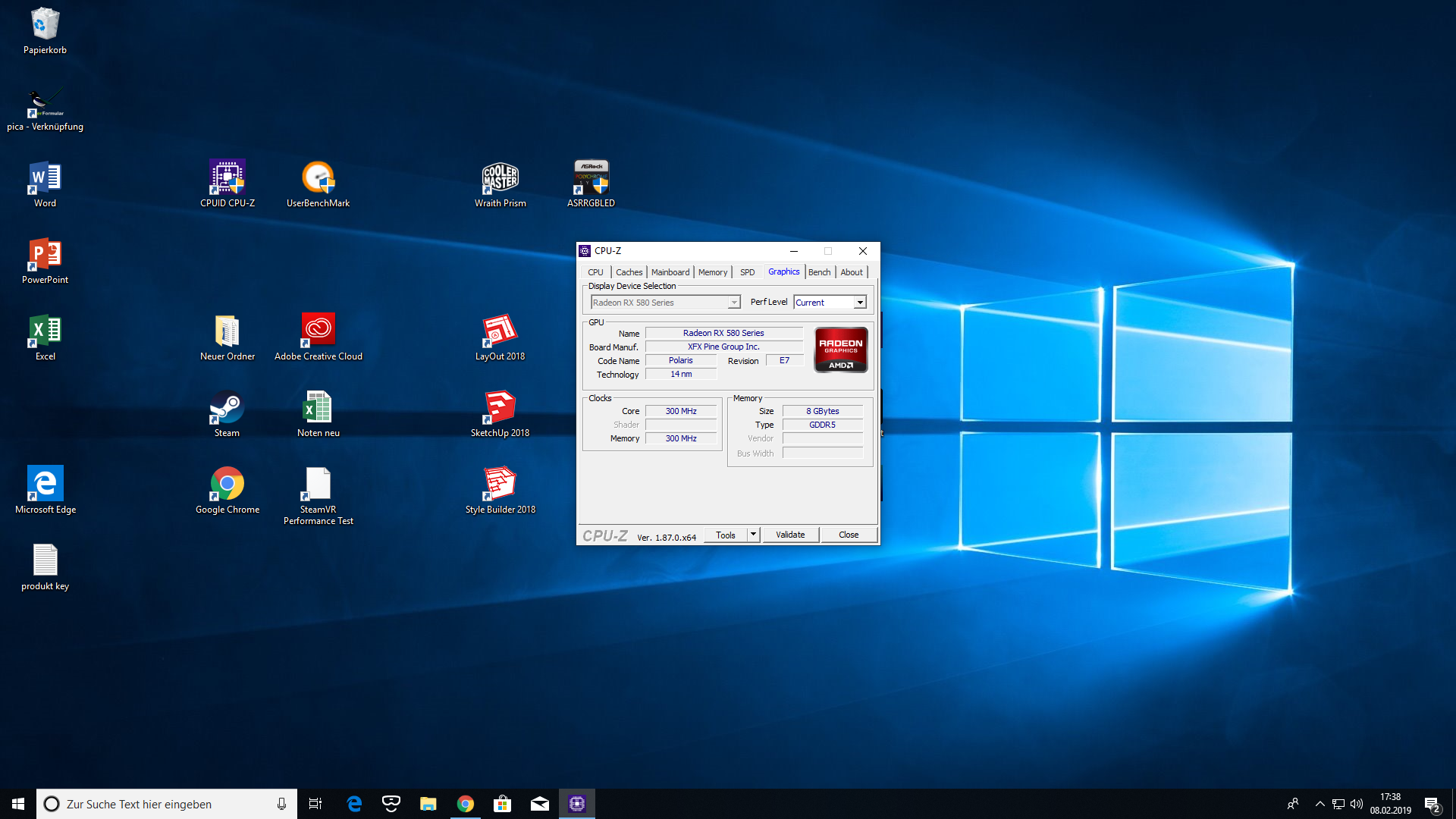Select the Google Chrome desktop icon

coord(227,491)
